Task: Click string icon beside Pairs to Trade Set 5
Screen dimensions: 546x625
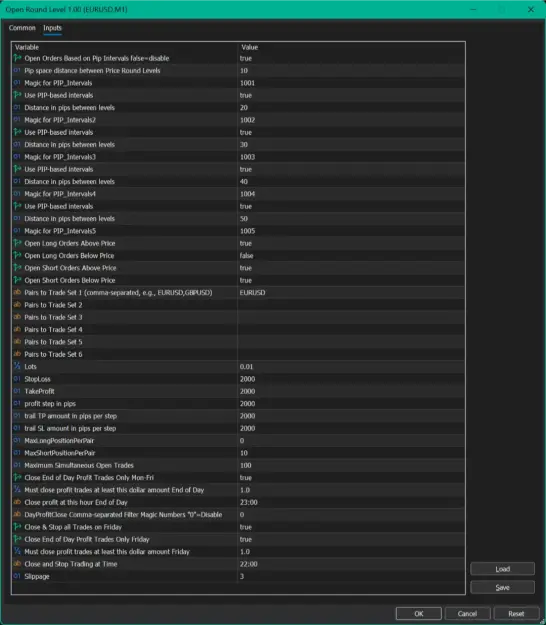Action: pyautogui.click(x=17, y=342)
